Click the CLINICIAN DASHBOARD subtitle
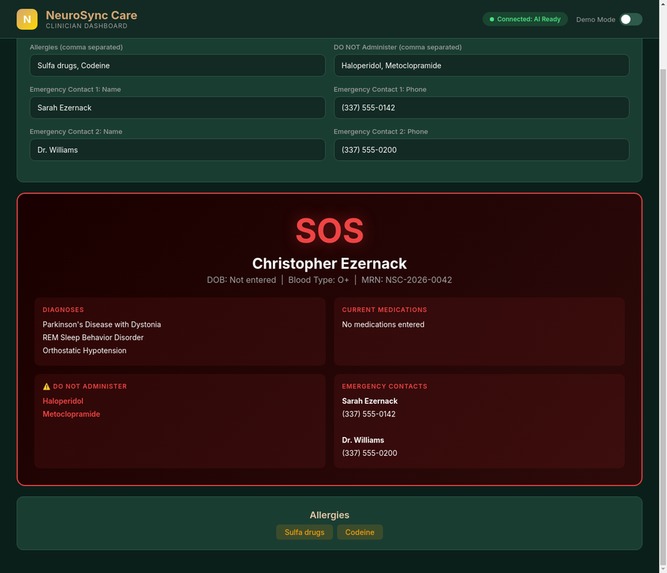The width and height of the screenshot is (667, 573). coord(86,26)
